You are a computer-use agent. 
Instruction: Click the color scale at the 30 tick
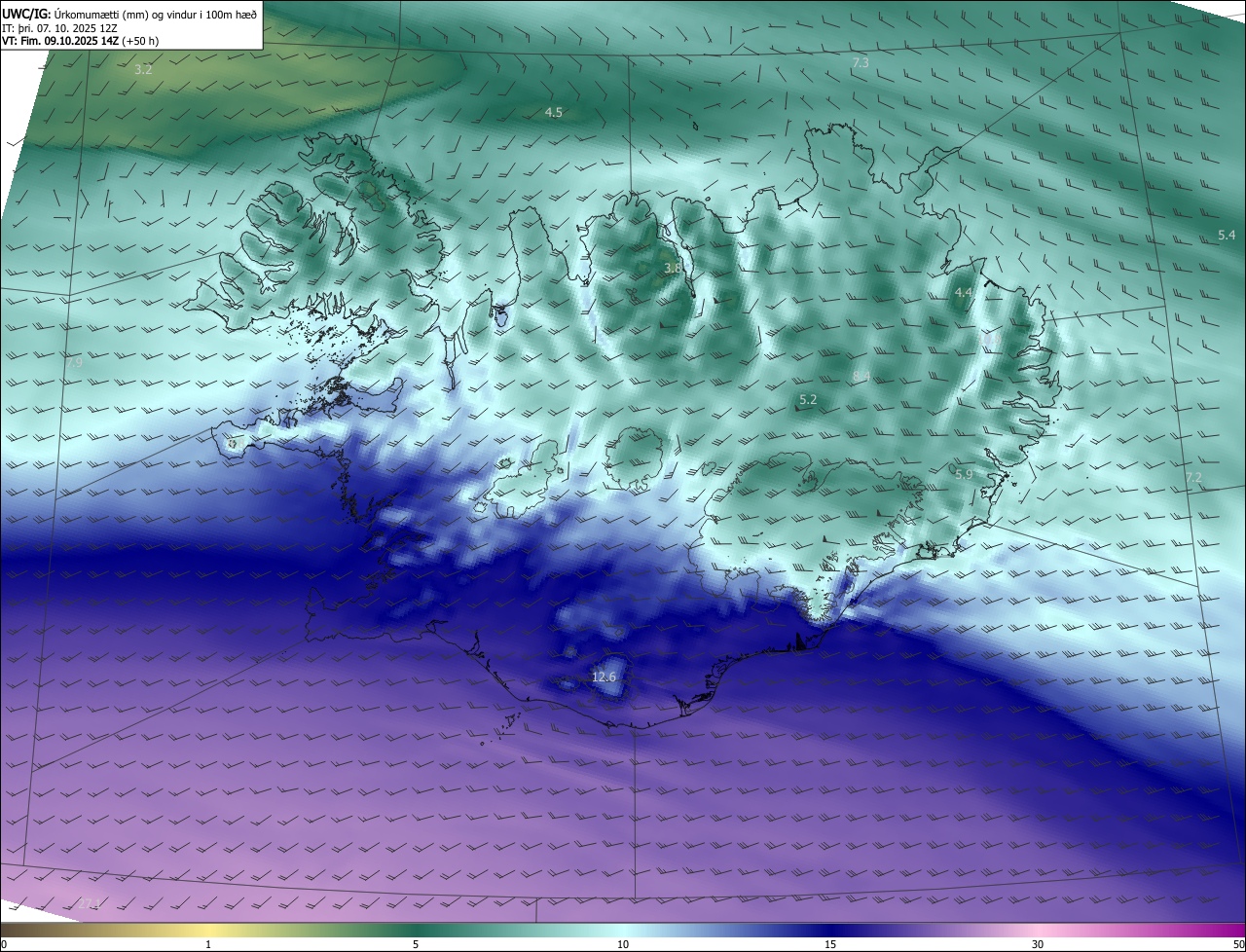1038,944
